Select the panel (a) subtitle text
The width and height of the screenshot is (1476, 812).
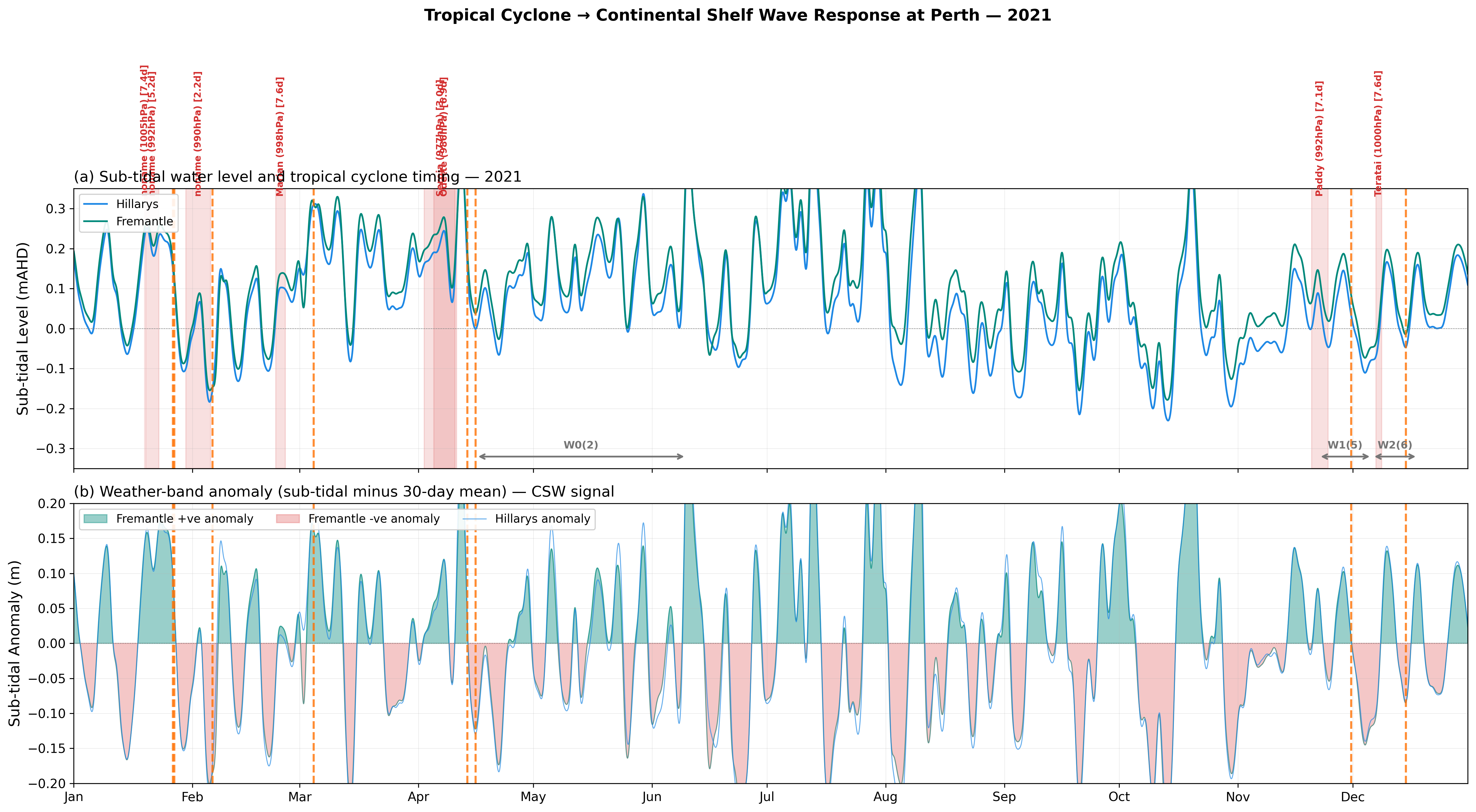tap(297, 176)
